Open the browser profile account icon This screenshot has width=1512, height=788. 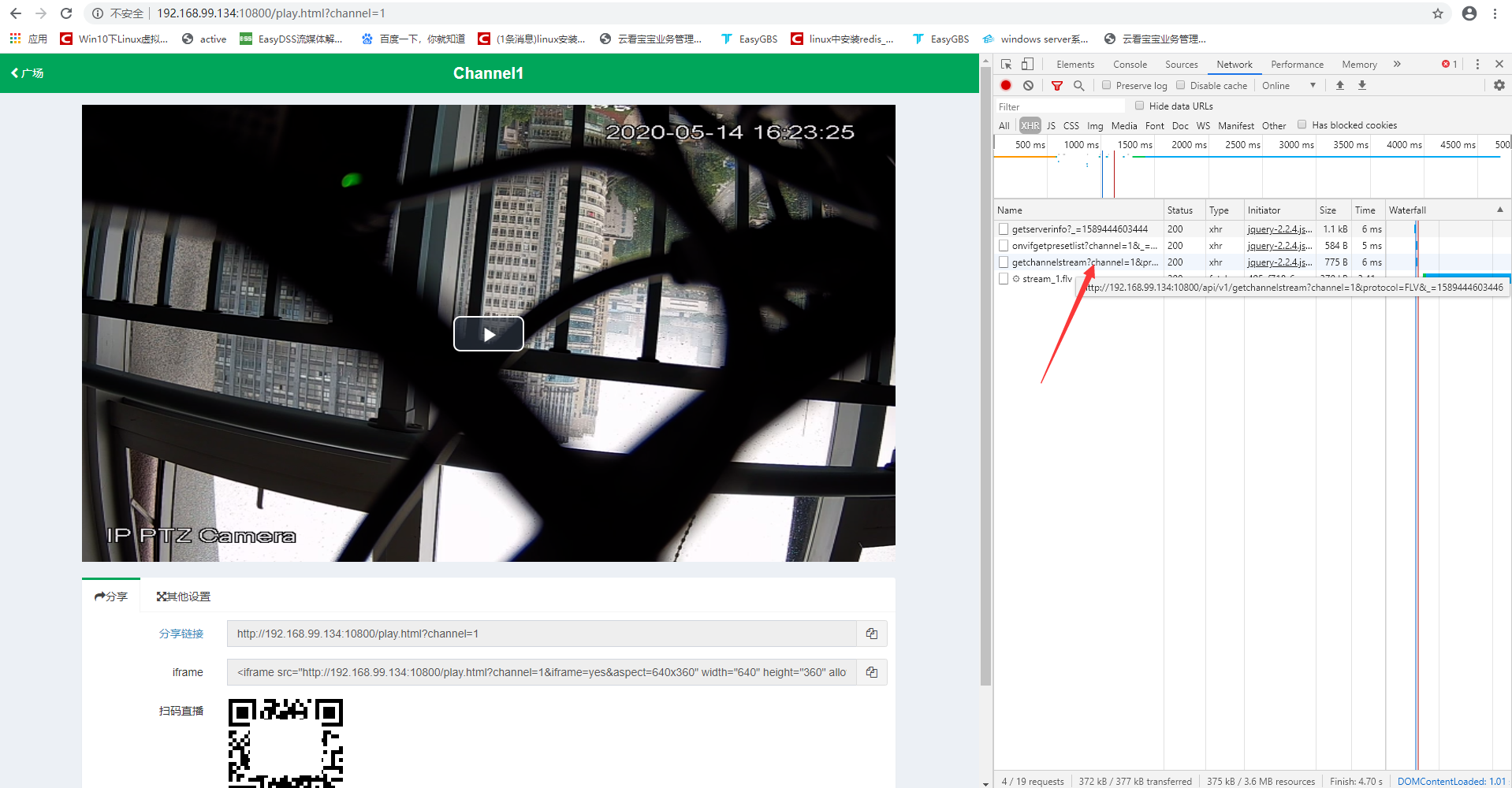1469,13
